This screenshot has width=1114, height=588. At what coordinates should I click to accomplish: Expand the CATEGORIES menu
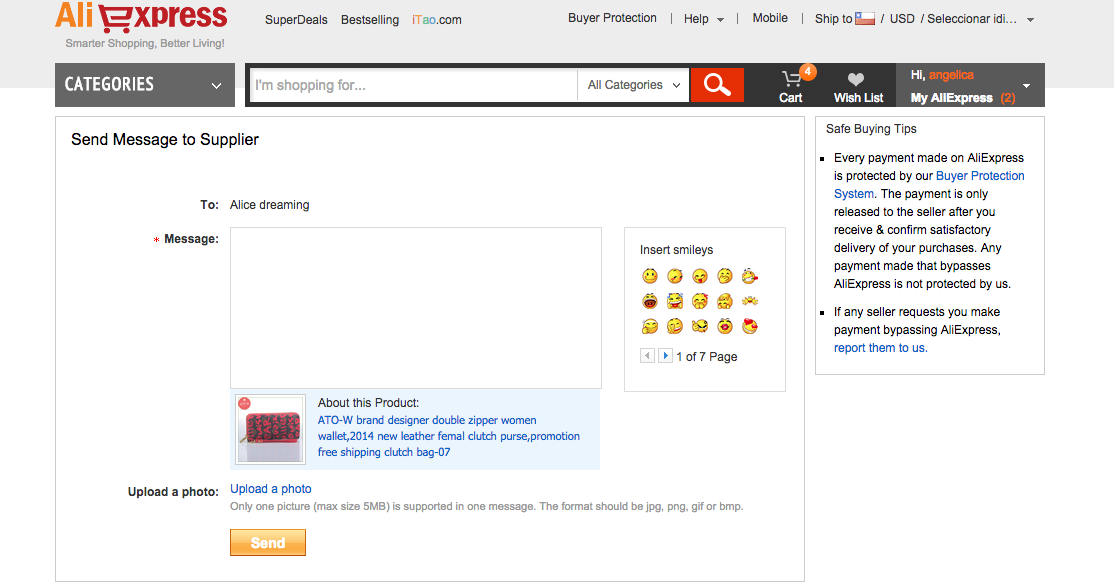coord(145,85)
